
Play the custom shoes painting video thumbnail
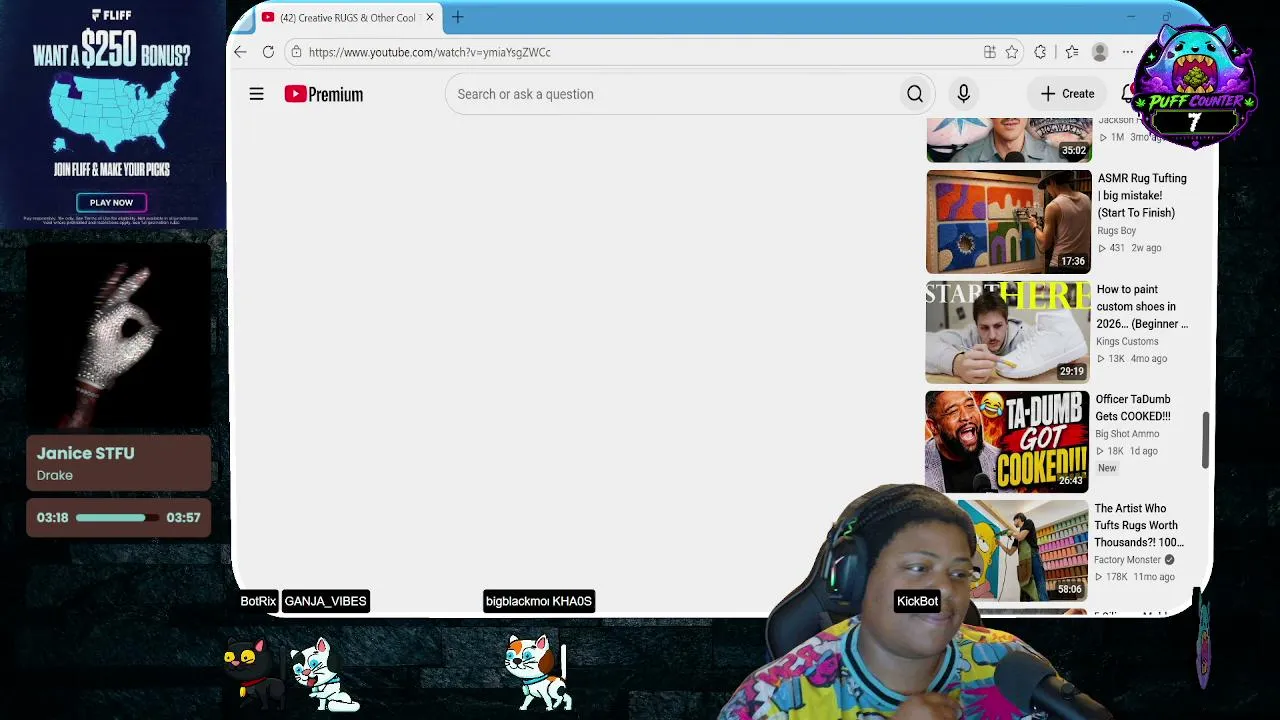click(1008, 332)
